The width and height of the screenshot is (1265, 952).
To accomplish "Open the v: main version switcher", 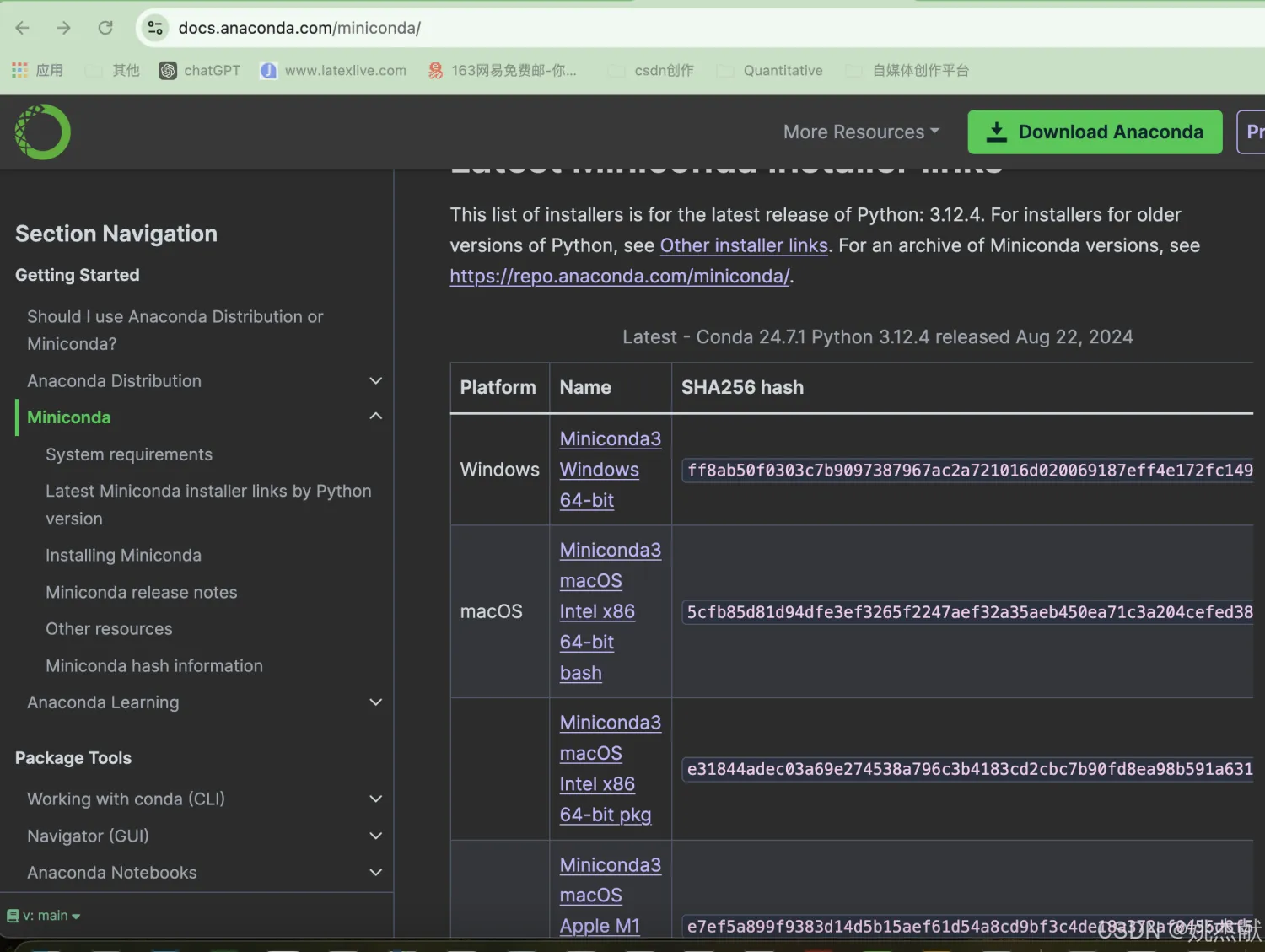I will click(x=44, y=916).
